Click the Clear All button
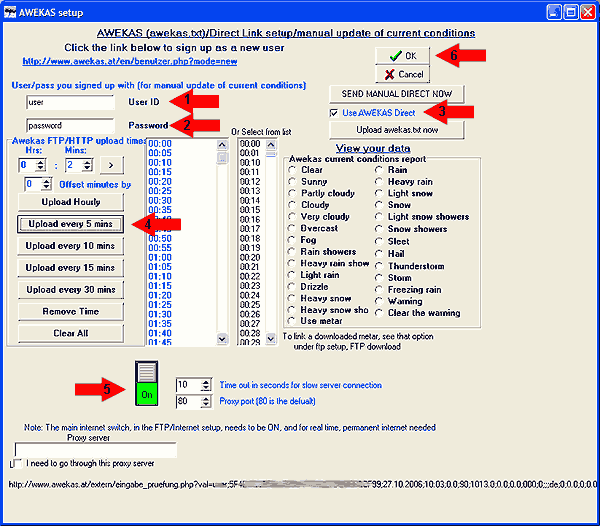Viewport: 600px width, 526px height. pyautogui.click(x=71, y=333)
